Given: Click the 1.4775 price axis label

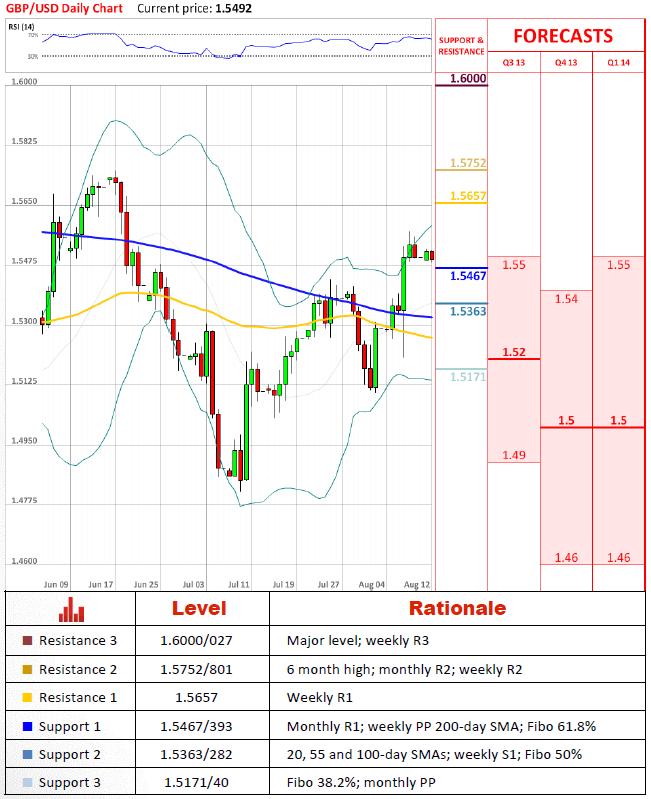Looking at the screenshot, I should (x=24, y=500).
